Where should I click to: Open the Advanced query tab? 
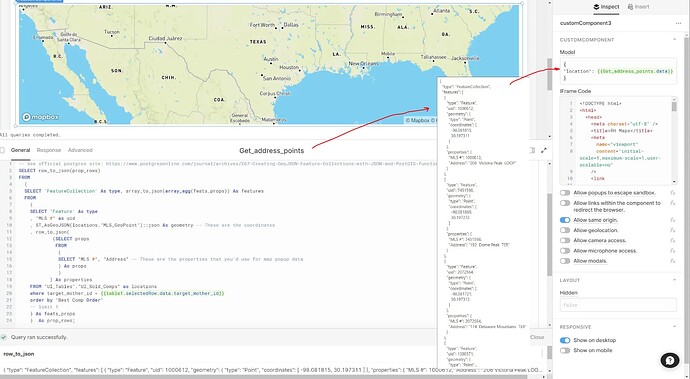[x=80, y=151]
